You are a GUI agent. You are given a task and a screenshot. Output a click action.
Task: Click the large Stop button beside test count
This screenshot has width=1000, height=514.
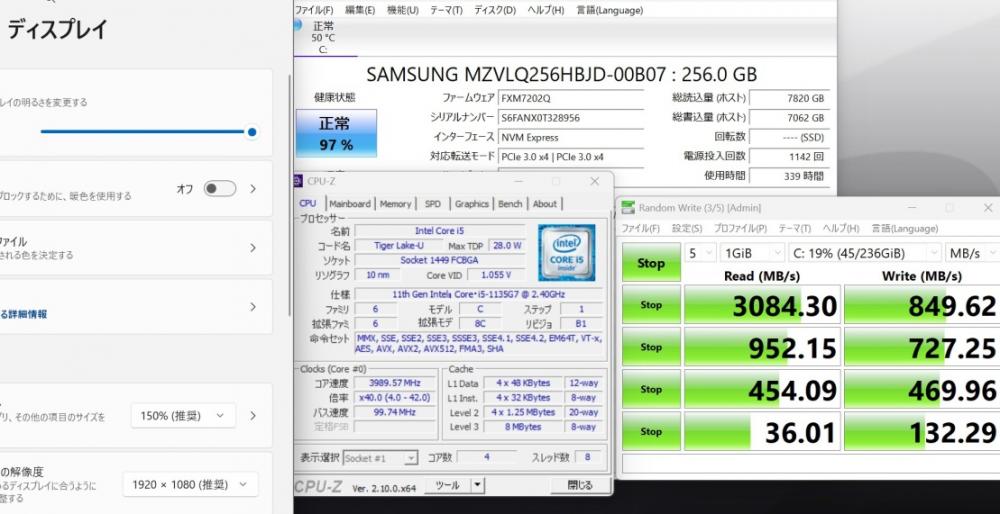[651, 263]
